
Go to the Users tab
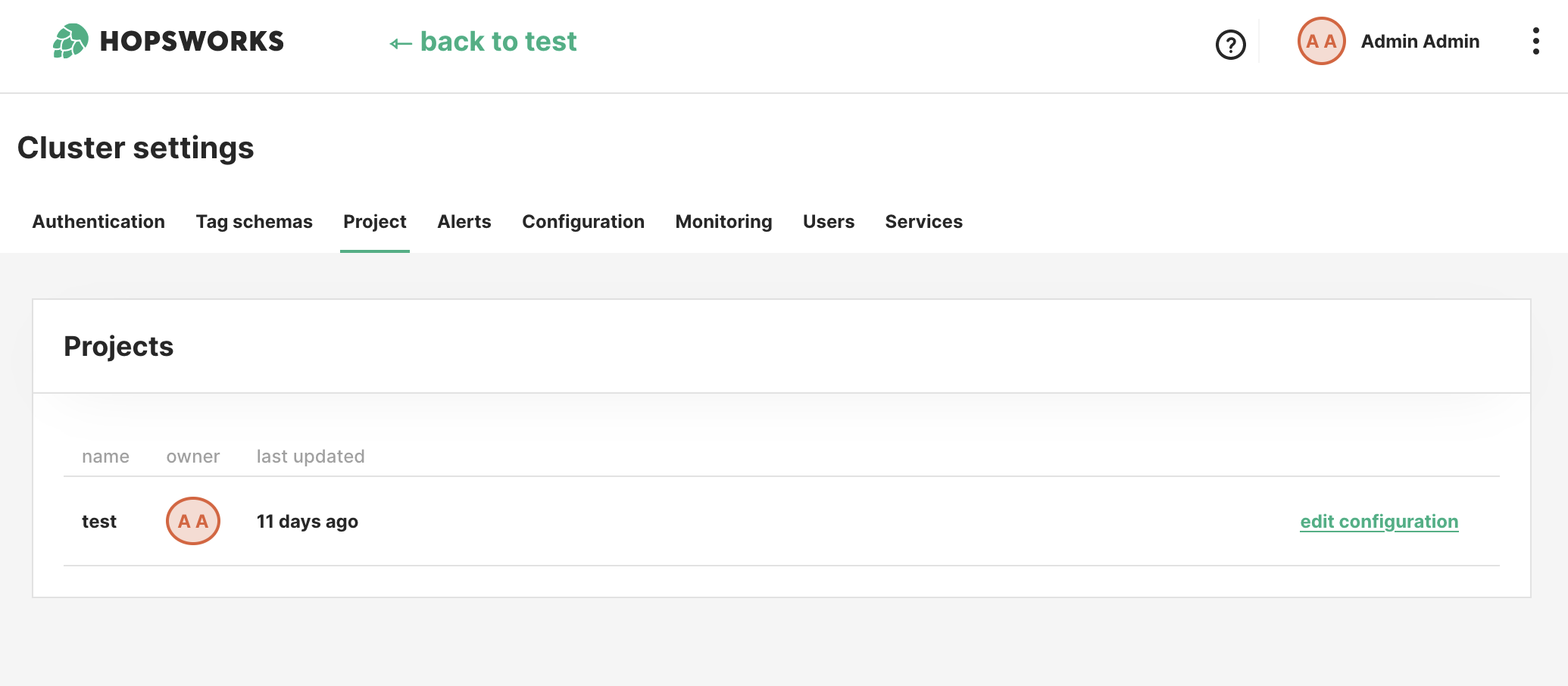[x=828, y=222]
